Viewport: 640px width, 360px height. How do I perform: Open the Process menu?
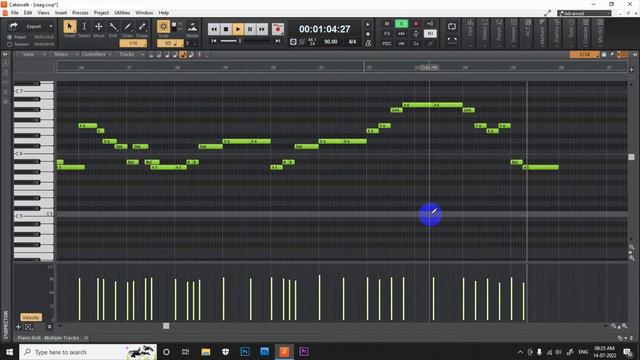pyautogui.click(x=80, y=13)
